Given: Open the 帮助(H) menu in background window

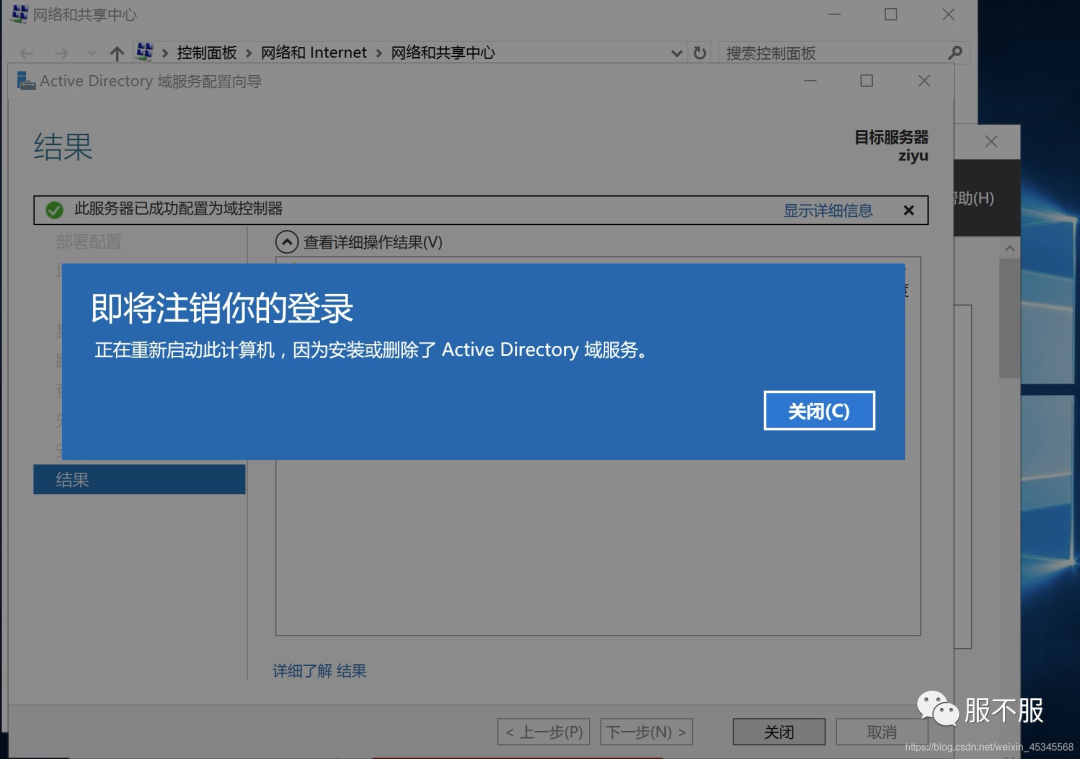Looking at the screenshot, I should (x=974, y=198).
